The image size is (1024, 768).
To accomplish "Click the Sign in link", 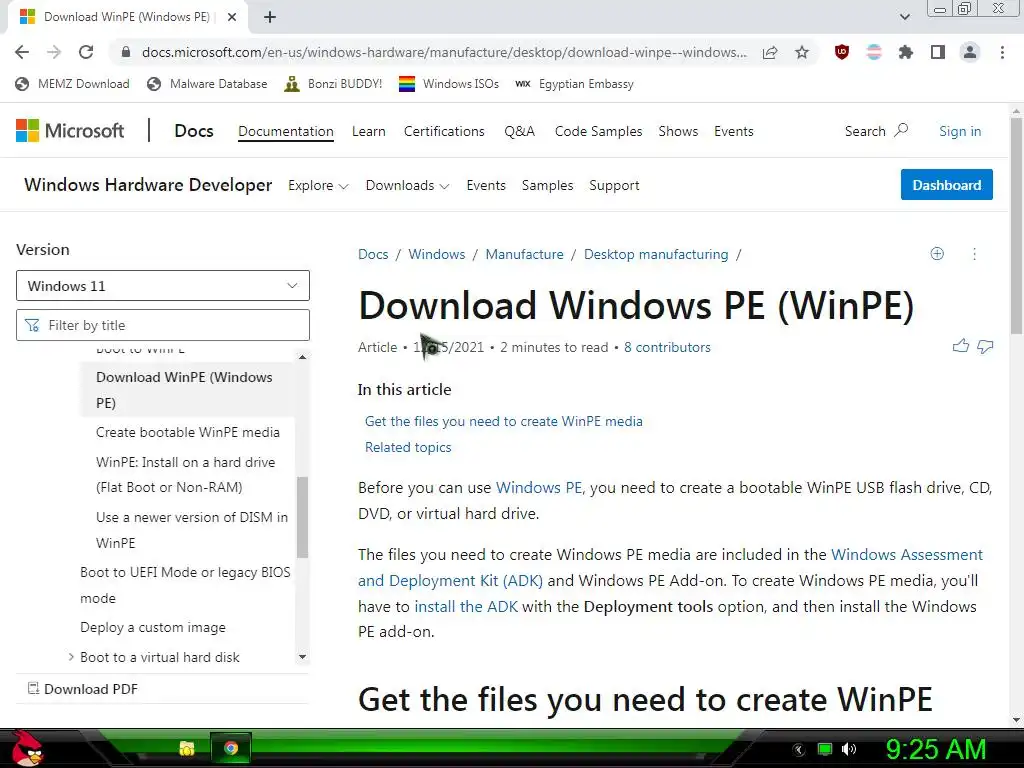I will [x=960, y=131].
